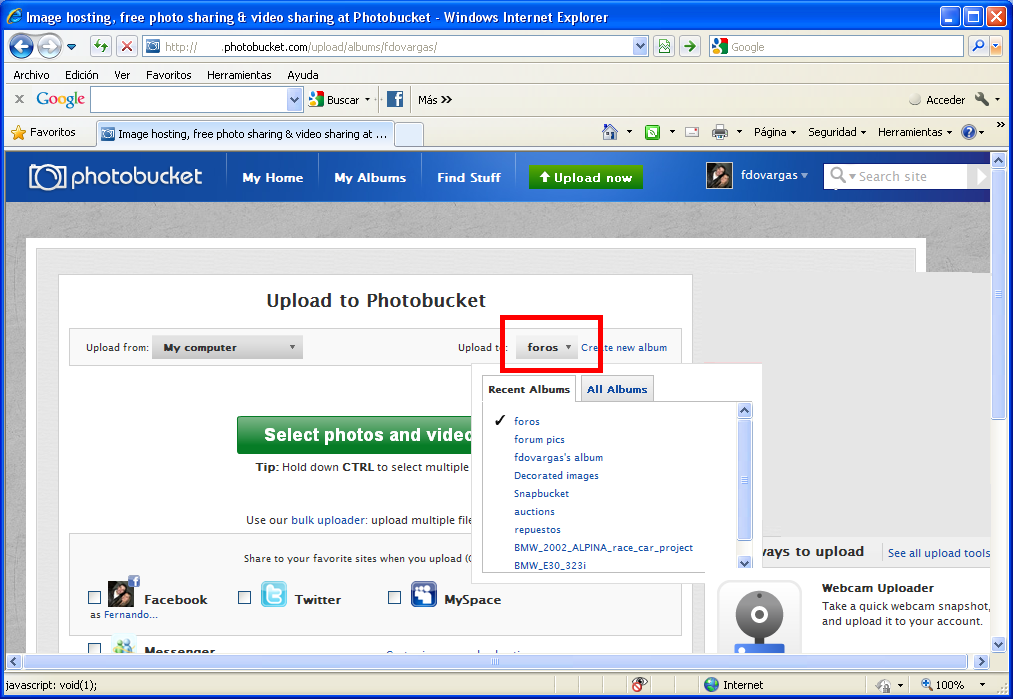The width and height of the screenshot is (1013, 699).
Task: Click the RSS feeds icon in command bar
Action: [653, 132]
